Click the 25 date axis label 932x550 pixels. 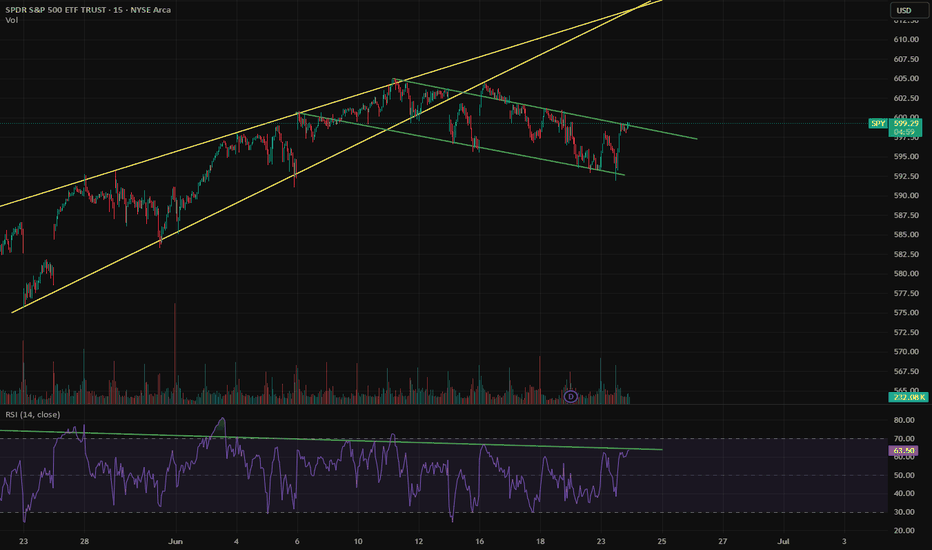pos(662,541)
